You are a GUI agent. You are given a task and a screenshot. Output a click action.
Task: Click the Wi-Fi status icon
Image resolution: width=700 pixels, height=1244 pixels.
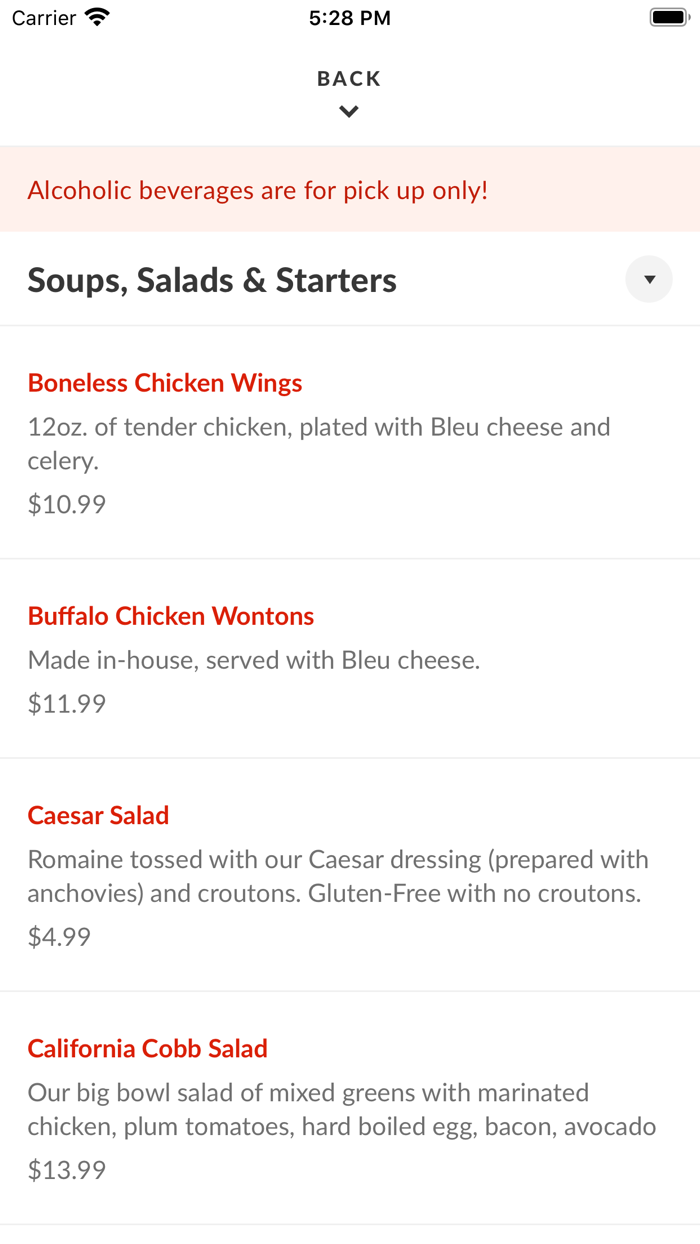click(x=97, y=18)
